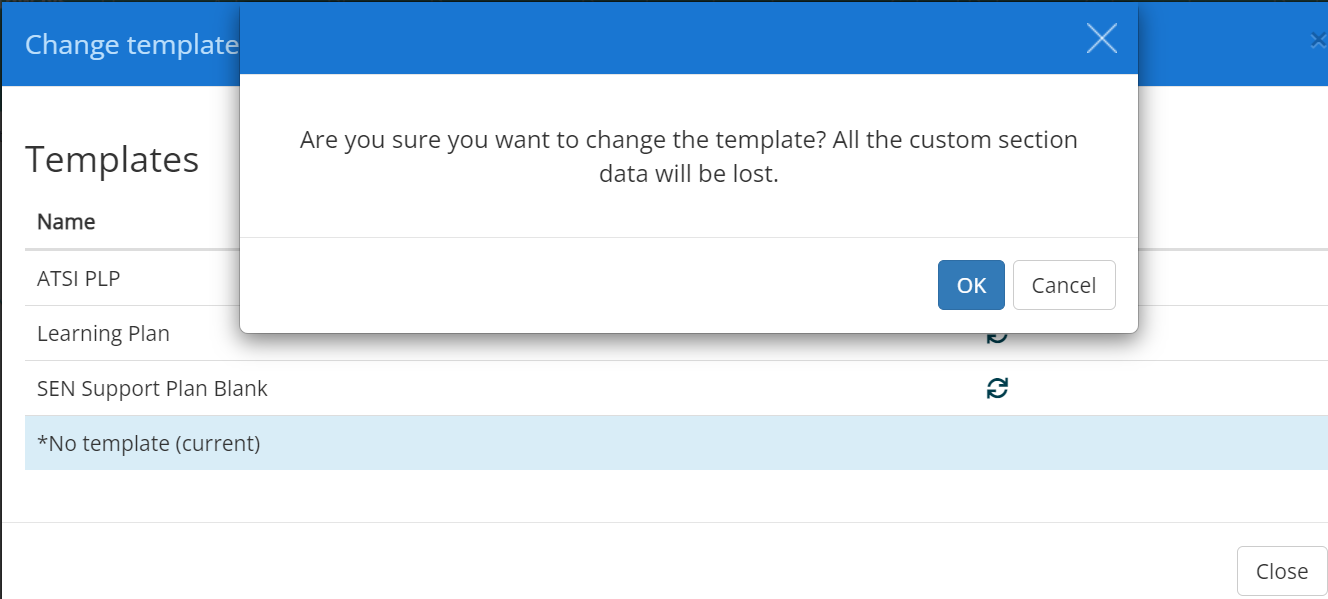Select the highlighted No template (current) row
The image size is (1328, 599).
tap(676, 443)
